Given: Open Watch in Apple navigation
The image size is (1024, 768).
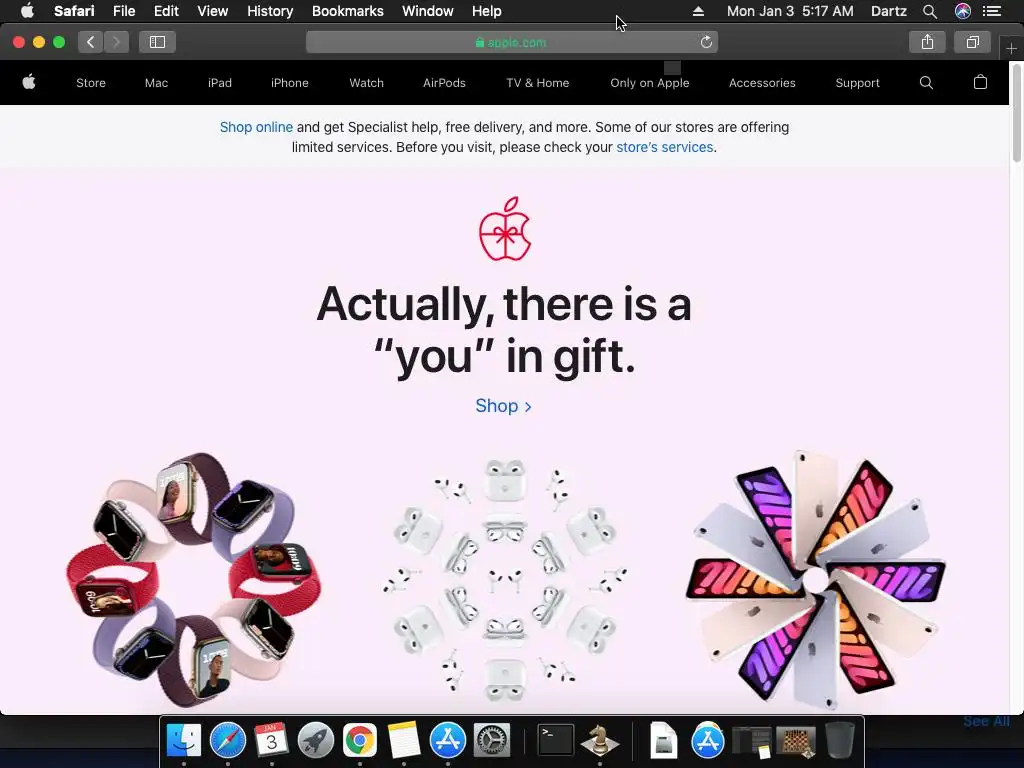Looking at the screenshot, I should coord(366,83).
